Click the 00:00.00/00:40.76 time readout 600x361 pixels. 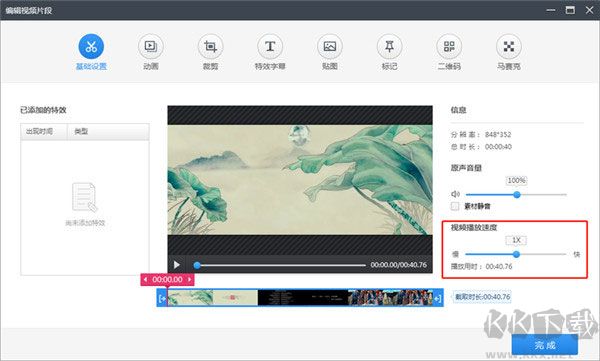pyautogui.click(x=398, y=265)
